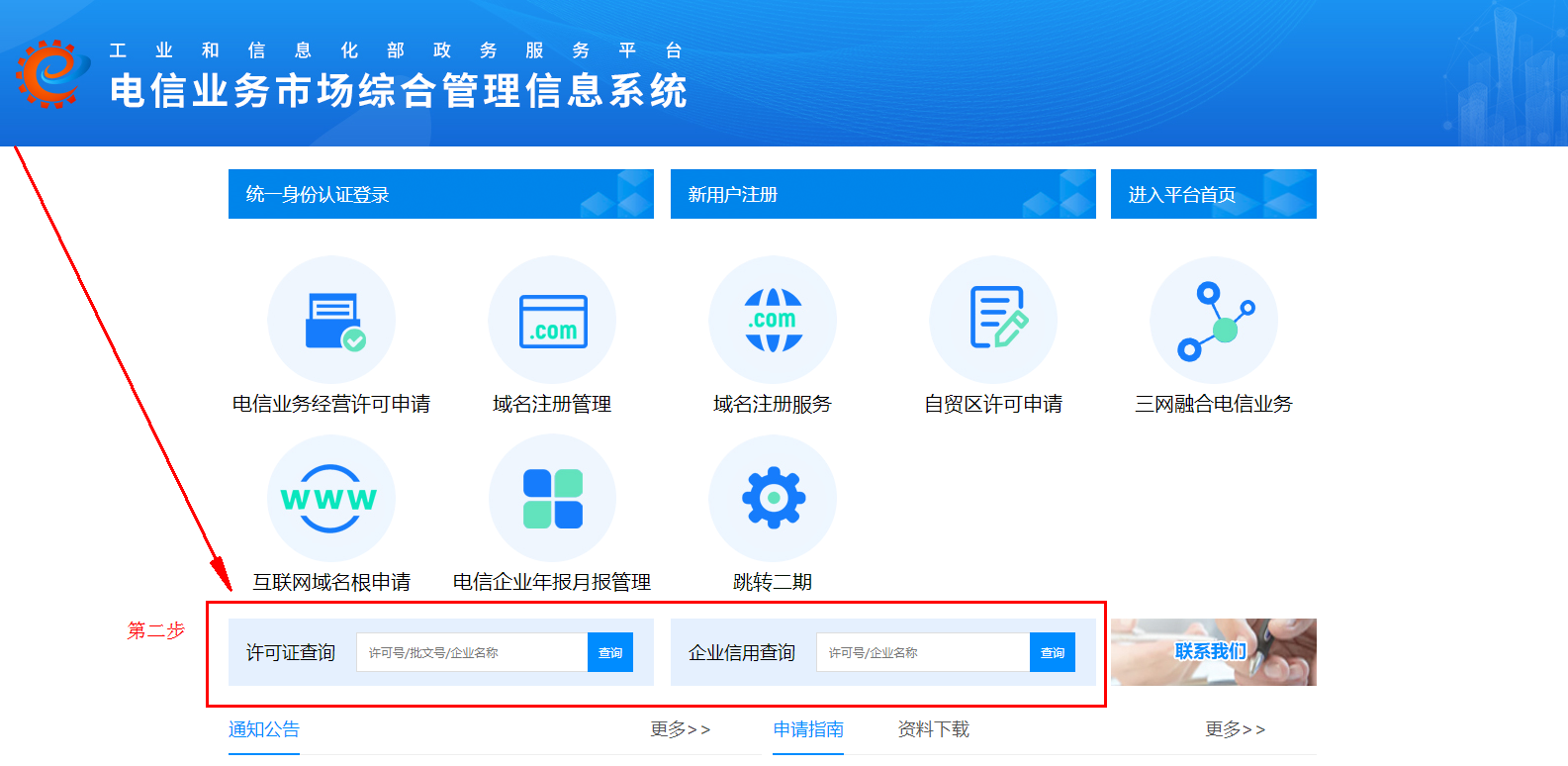The image size is (1568, 766).
Task: Select the 通知公告 tab
Action: (264, 729)
